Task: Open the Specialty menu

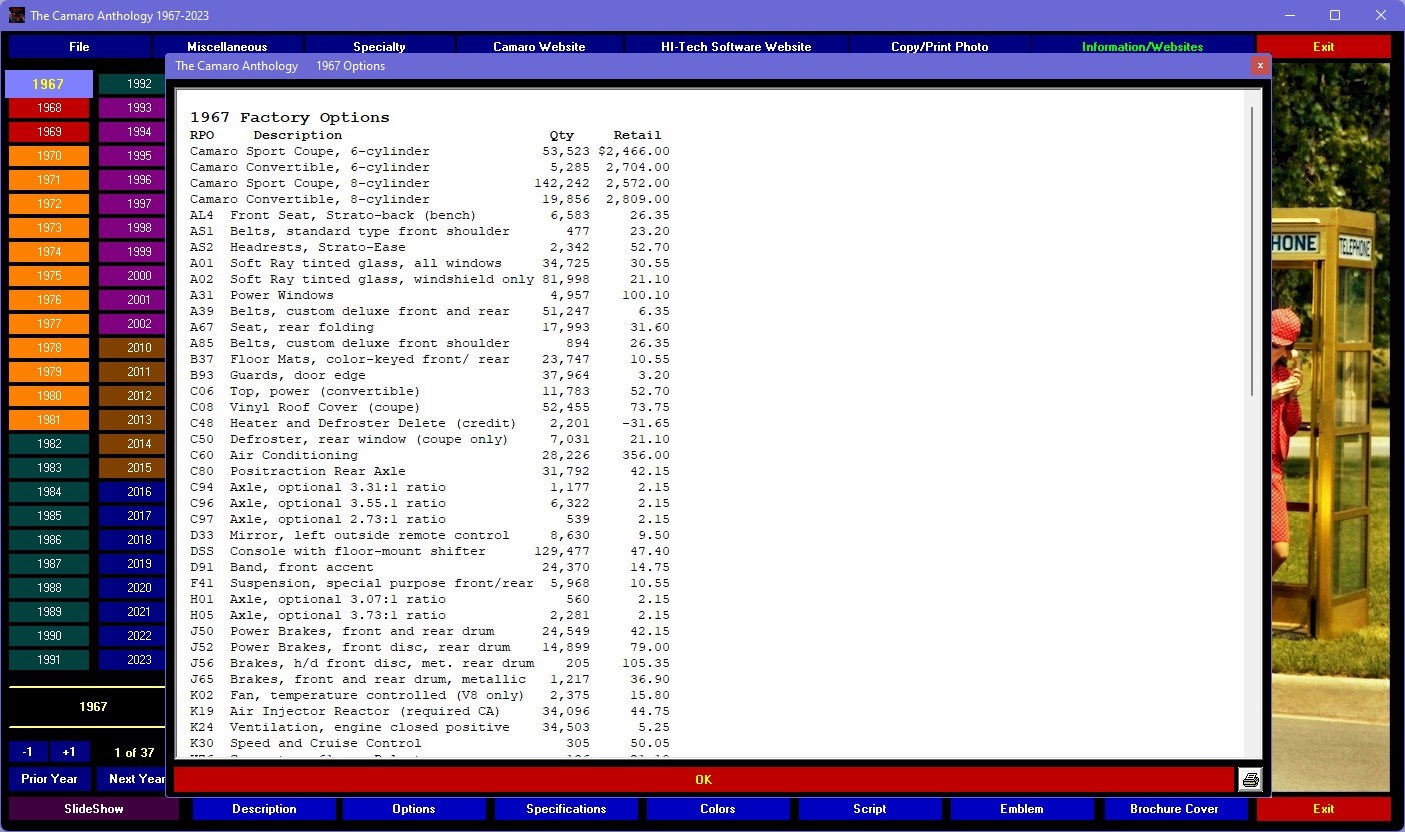Action: [x=379, y=47]
